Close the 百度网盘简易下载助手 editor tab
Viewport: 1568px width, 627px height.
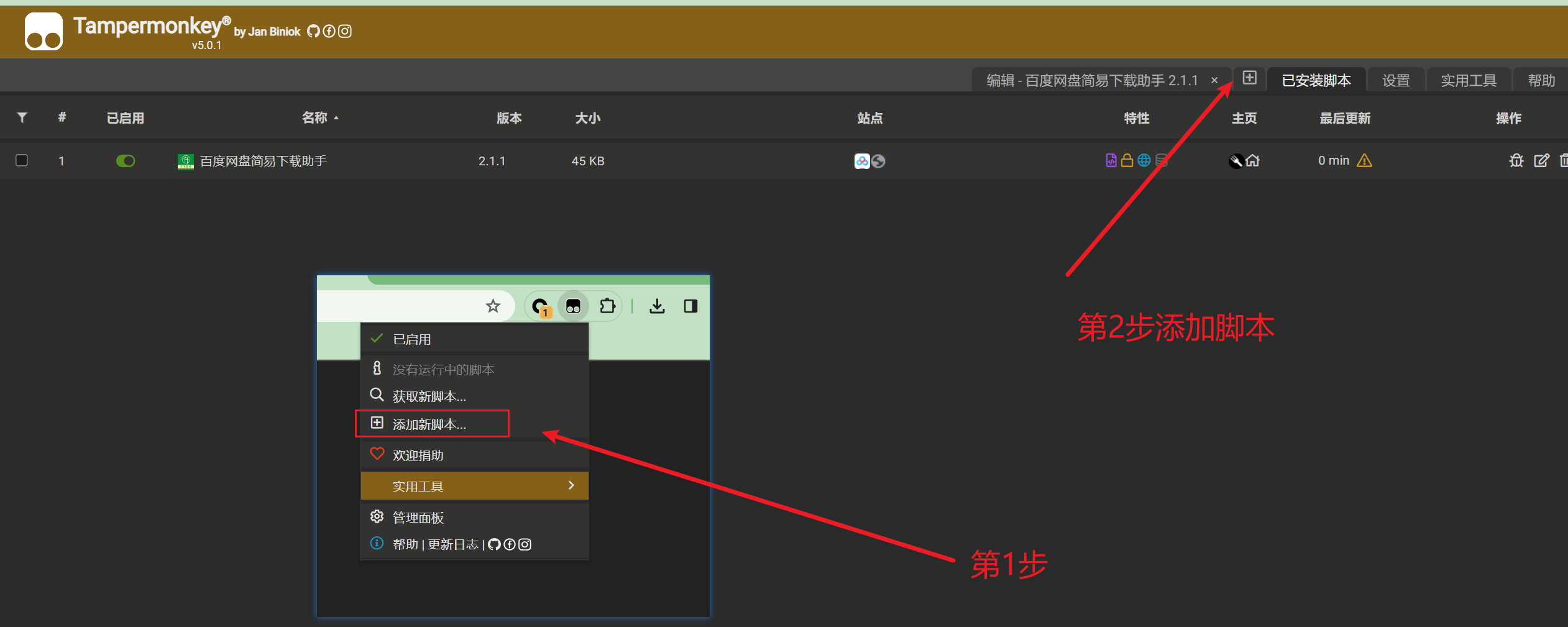click(x=1214, y=80)
